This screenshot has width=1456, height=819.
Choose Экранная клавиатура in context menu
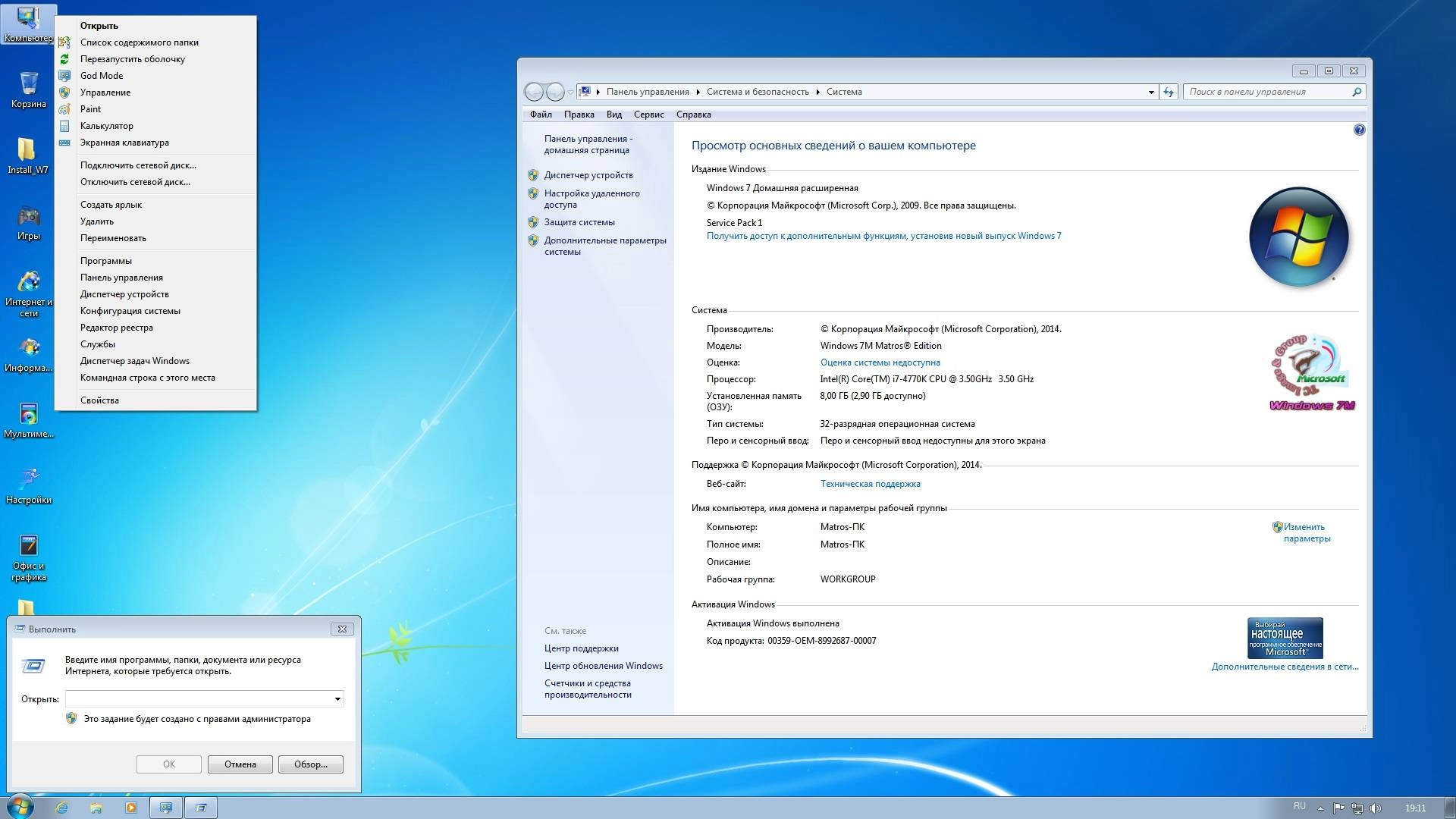(x=156, y=143)
